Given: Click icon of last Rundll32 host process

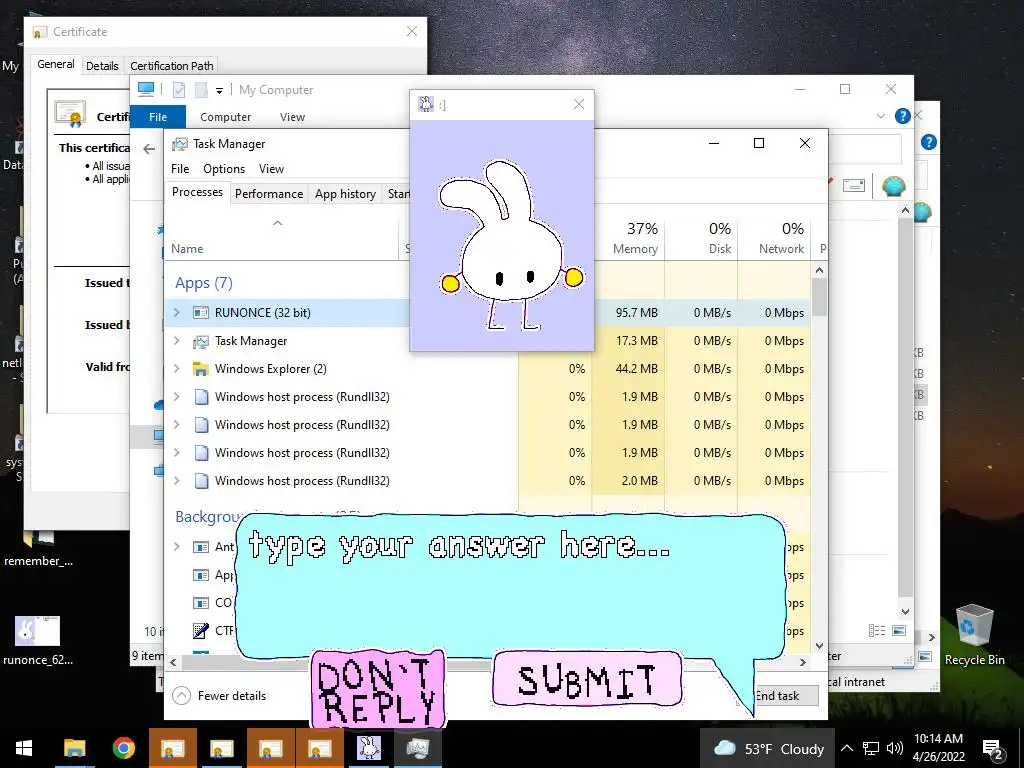Looking at the screenshot, I should coord(201,481).
